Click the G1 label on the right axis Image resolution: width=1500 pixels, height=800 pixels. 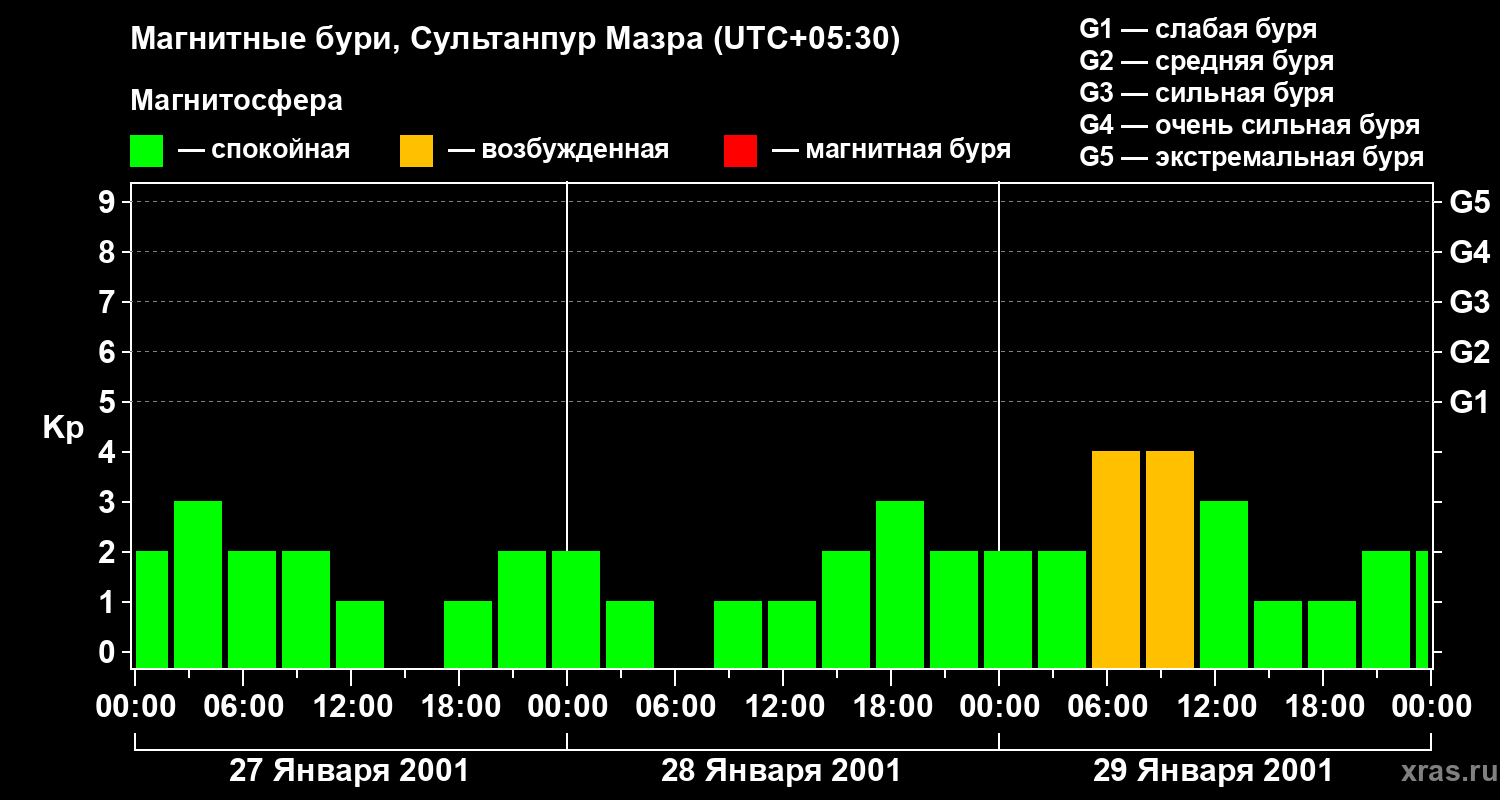tap(1469, 402)
